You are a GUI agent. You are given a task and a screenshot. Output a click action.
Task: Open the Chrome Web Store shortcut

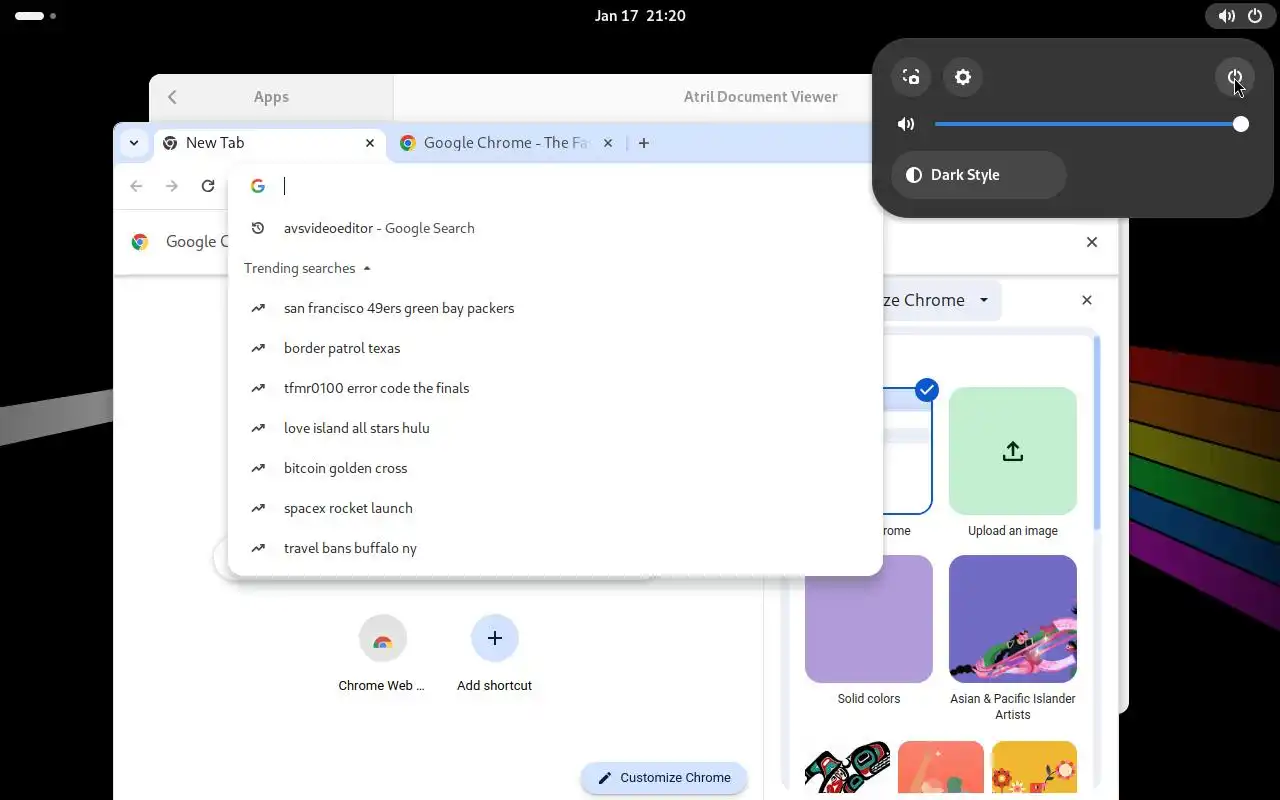tap(382, 654)
